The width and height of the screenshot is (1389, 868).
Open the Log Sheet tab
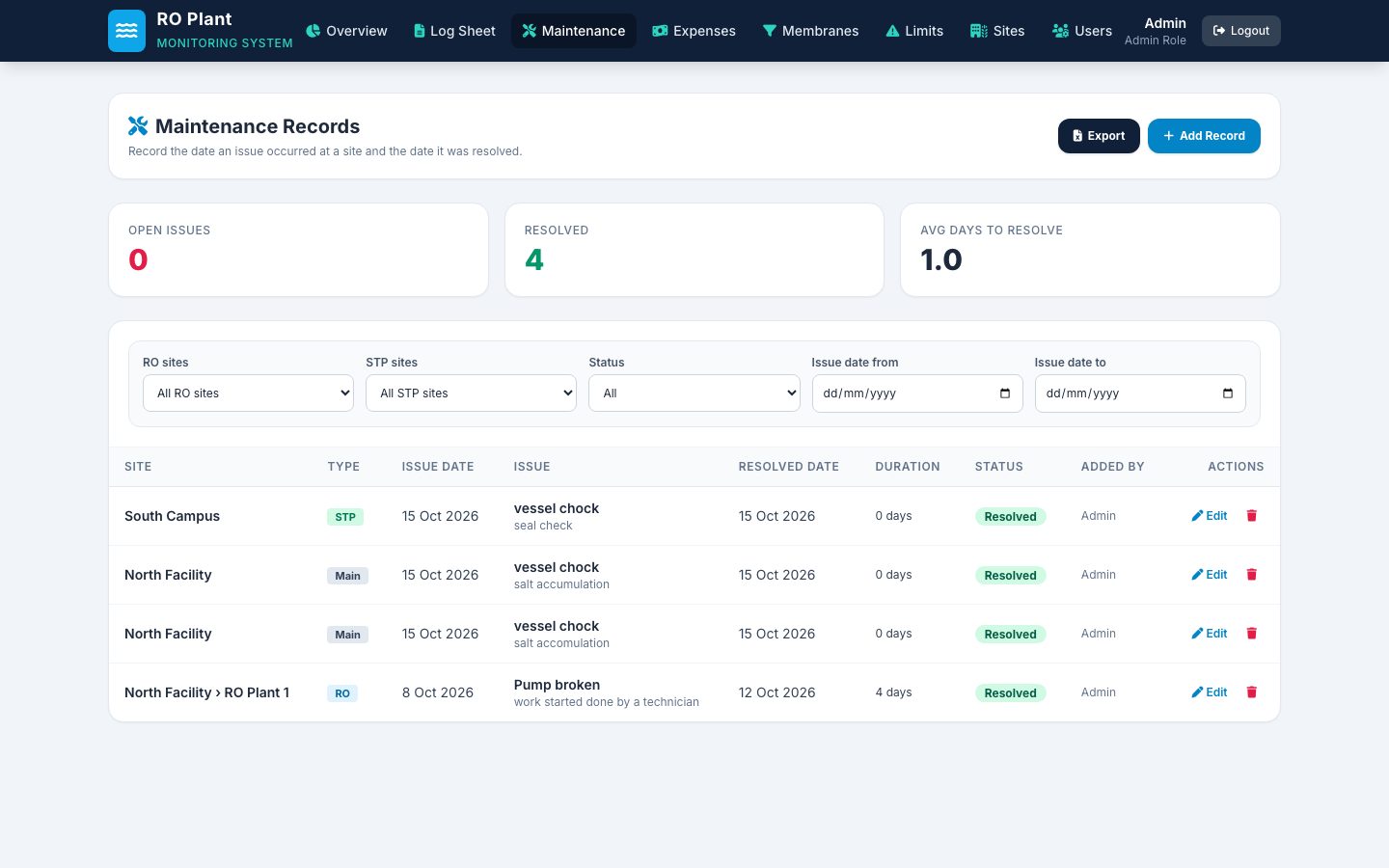pyautogui.click(x=454, y=31)
